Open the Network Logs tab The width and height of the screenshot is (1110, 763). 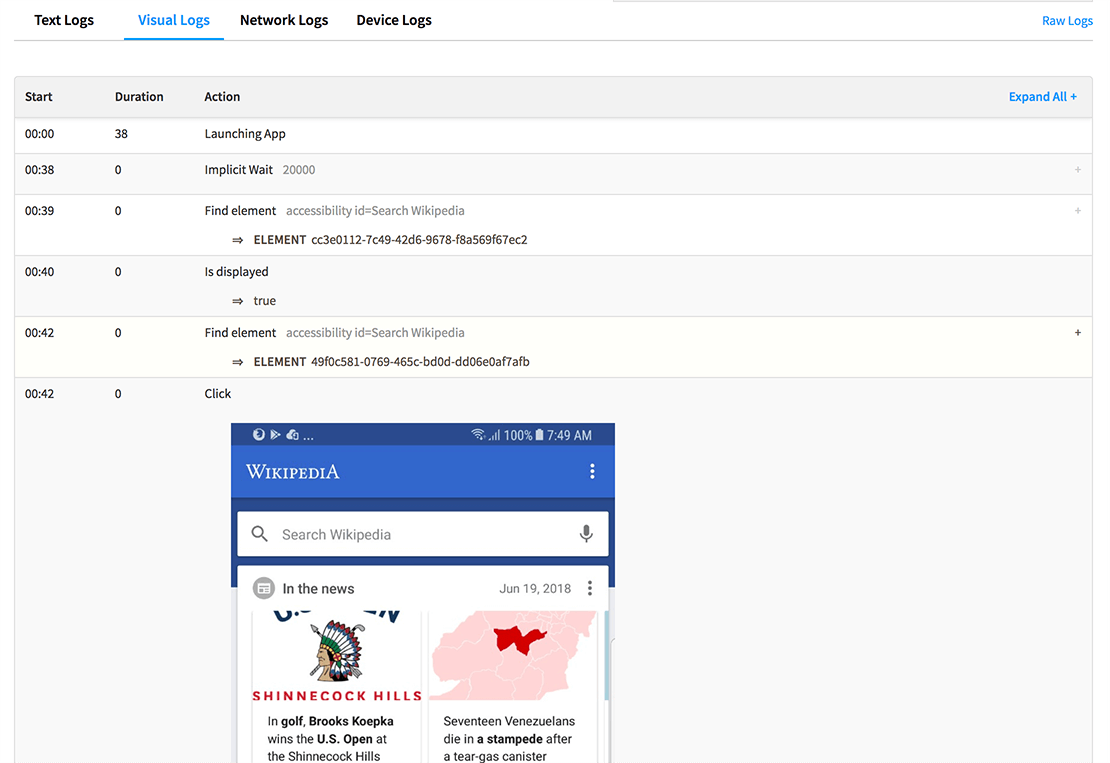click(284, 20)
